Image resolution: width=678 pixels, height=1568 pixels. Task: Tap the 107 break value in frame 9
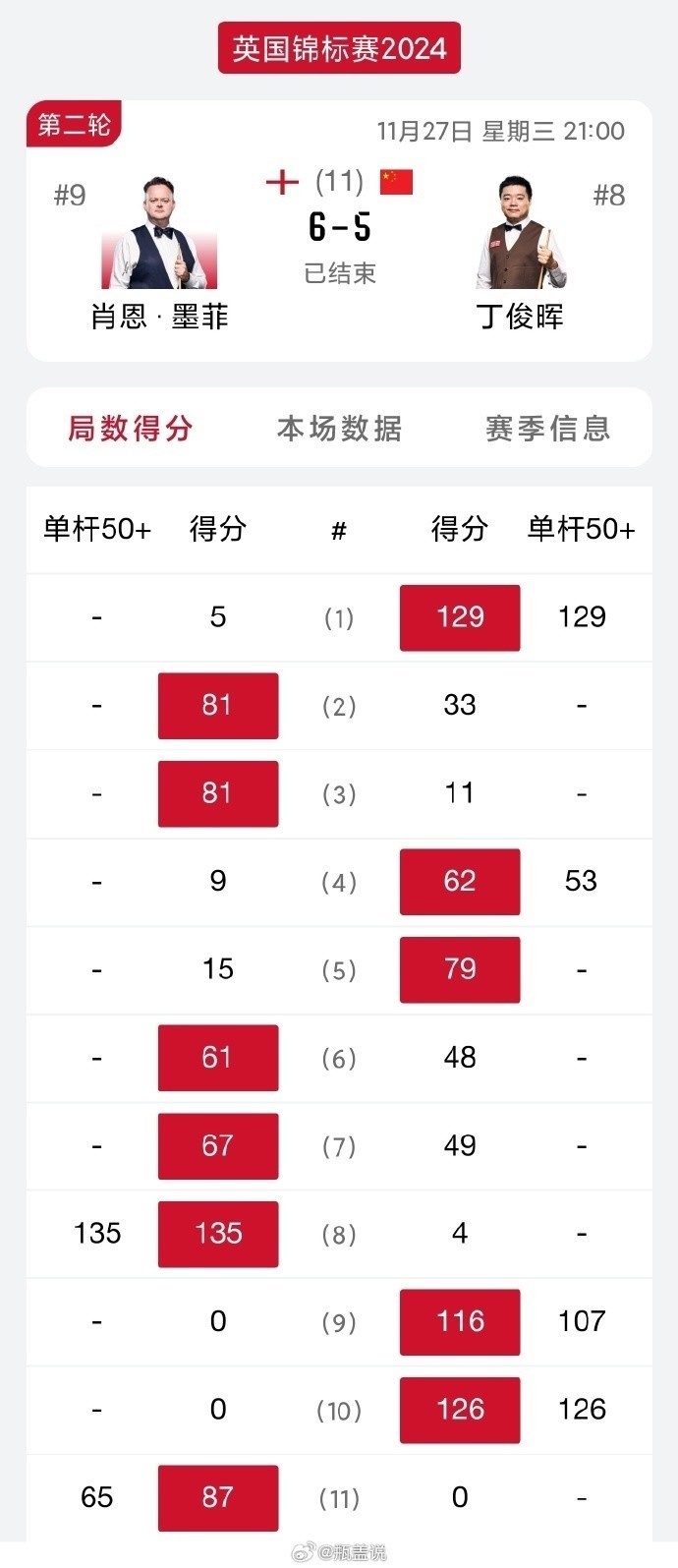[582, 1321]
